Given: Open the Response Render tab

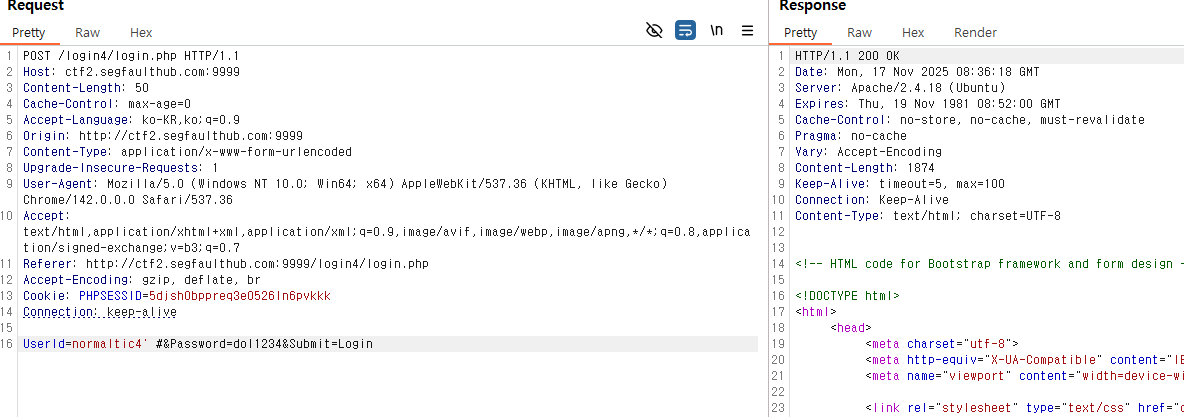Looking at the screenshot, I should pyautogui.click(x=975, y=33).
